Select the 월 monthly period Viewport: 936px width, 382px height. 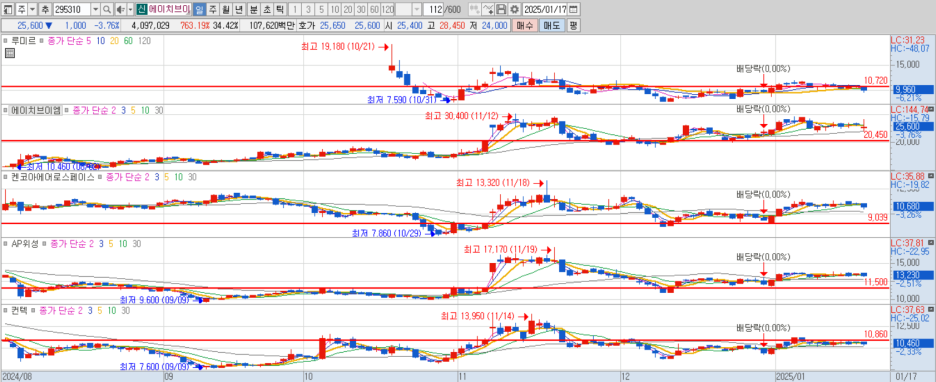click(x=226, y=10)
